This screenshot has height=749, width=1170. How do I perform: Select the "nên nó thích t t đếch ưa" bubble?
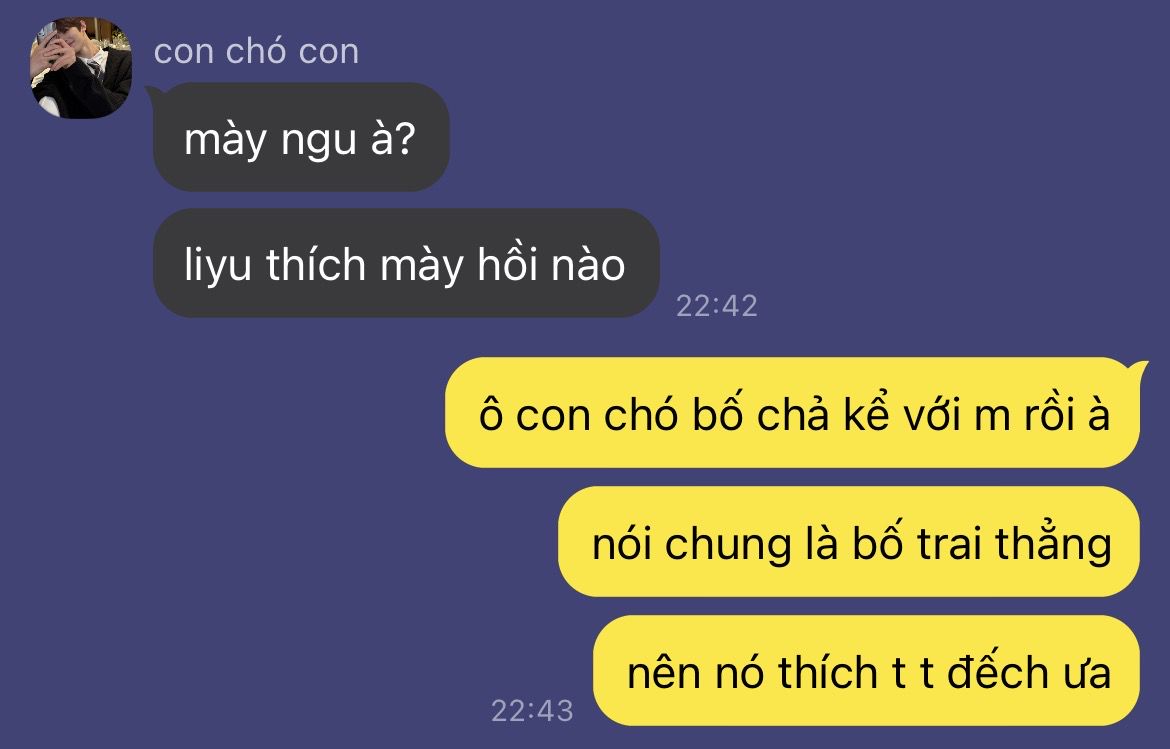click(866, 671)
